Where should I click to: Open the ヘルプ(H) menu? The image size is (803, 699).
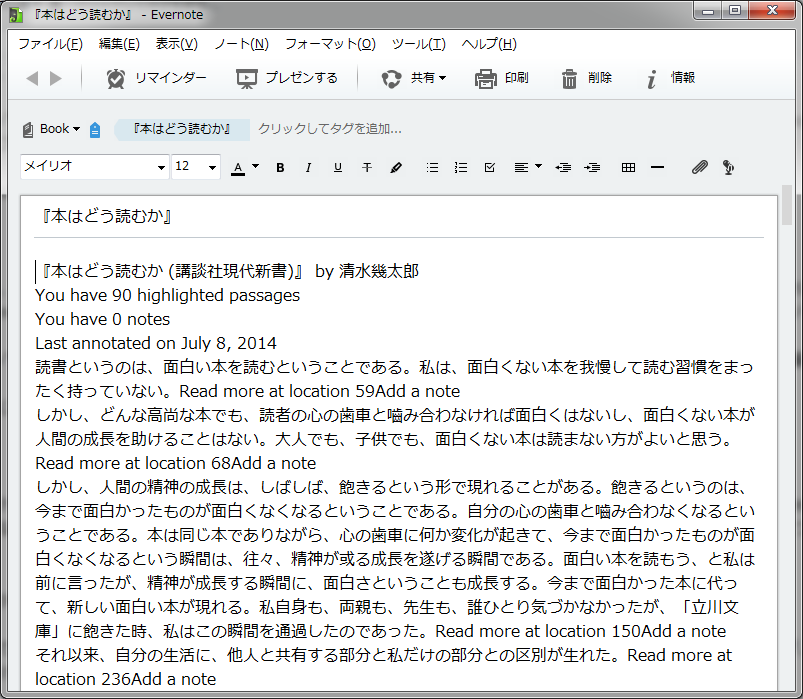point(489,45)
